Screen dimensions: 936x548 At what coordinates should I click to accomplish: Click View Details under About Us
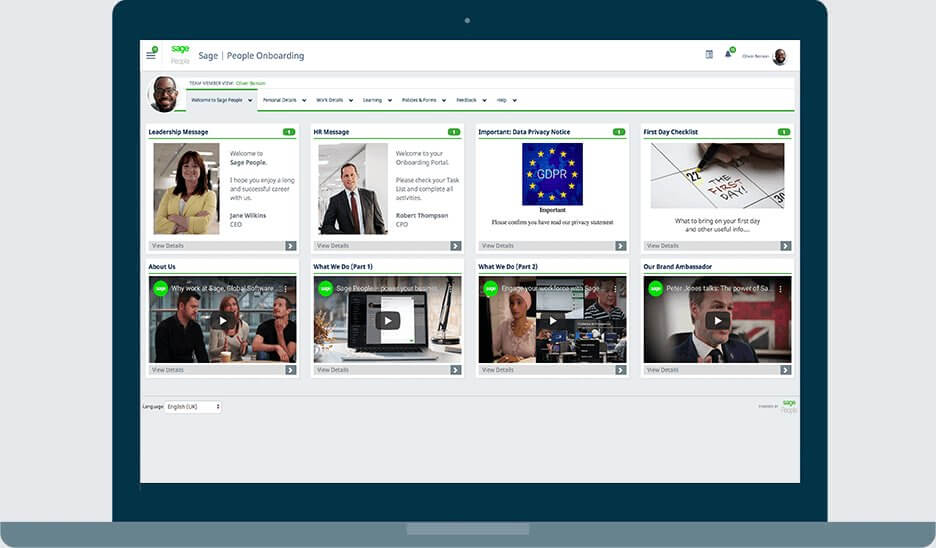[168, 370]
